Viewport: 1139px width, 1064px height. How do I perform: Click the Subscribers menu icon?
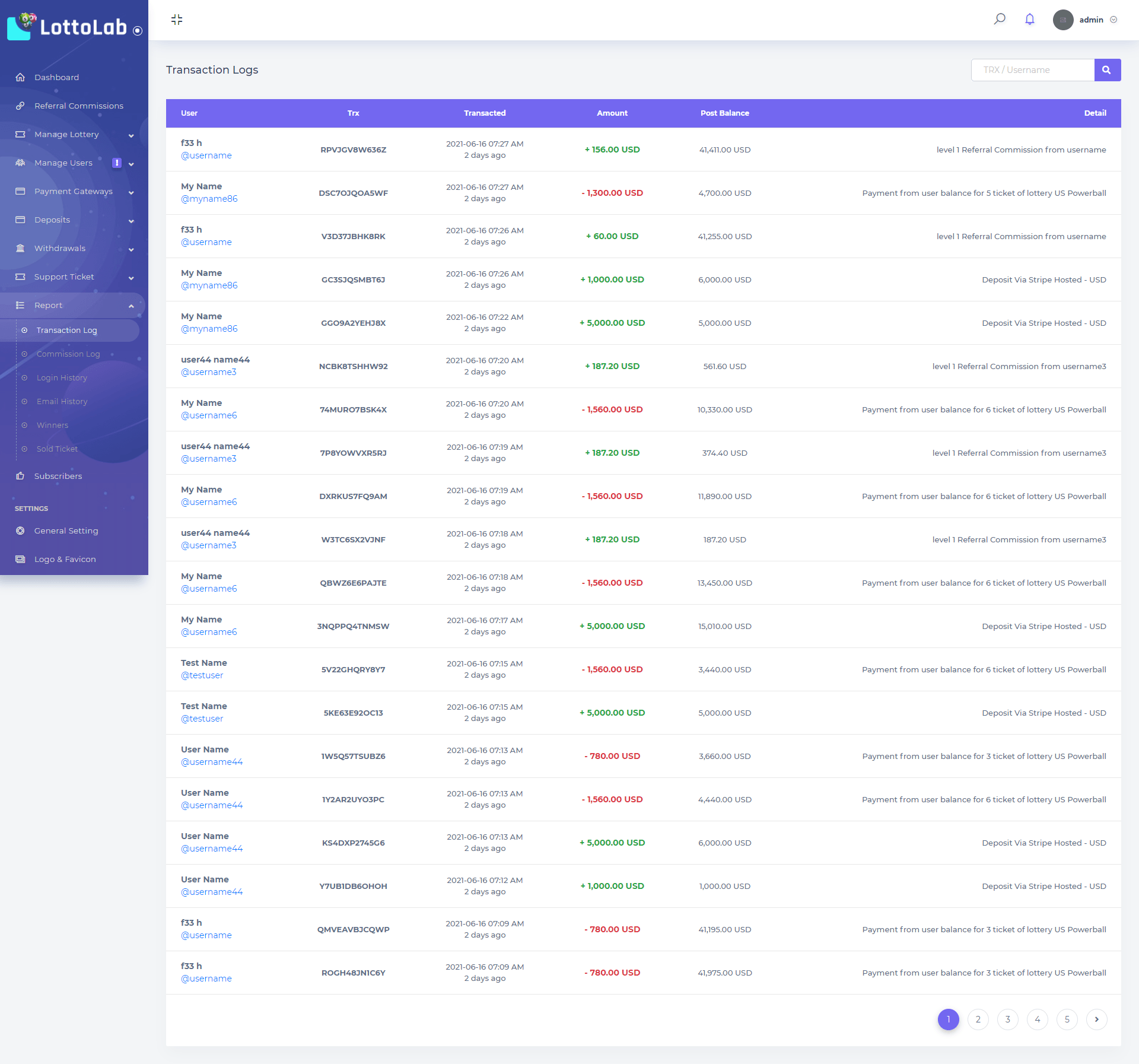21,475
